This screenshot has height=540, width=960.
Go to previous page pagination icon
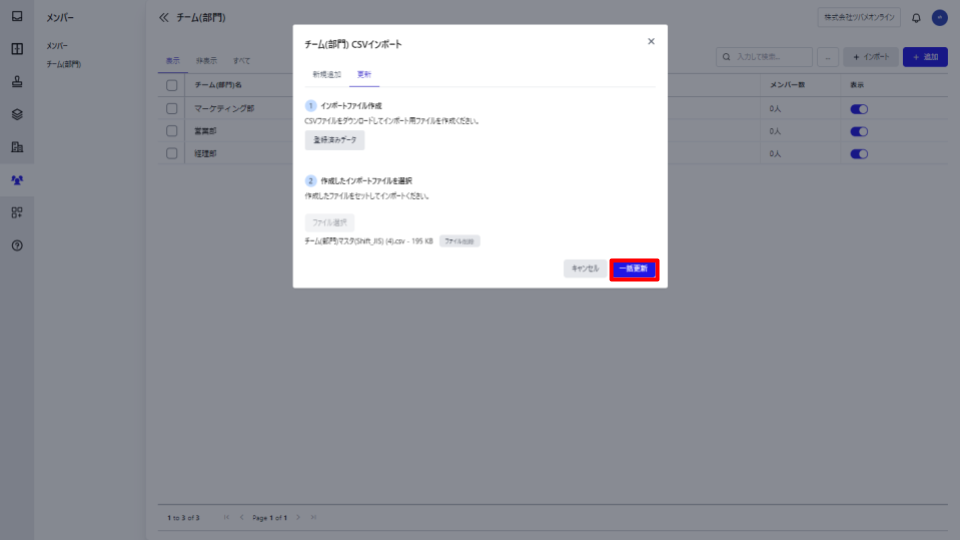pos(242,518)
